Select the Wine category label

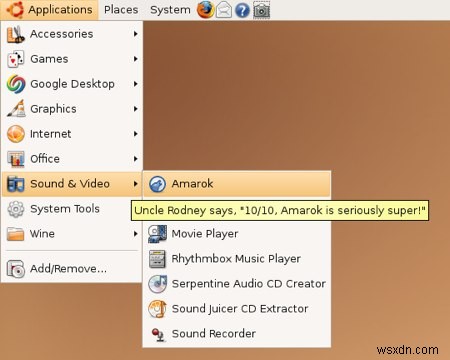pos(42,234)
